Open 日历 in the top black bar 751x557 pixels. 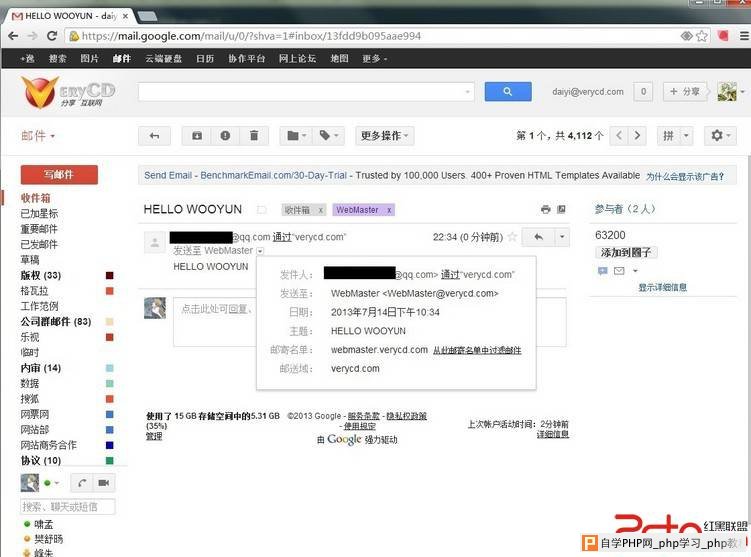click(205, 58)
